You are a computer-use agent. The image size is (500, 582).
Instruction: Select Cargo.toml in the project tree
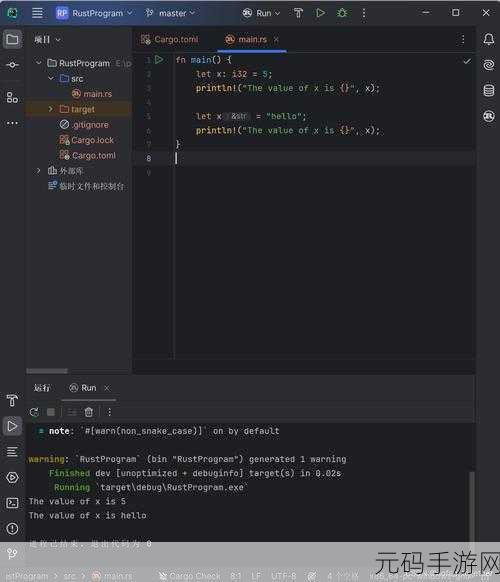point(88,155)
